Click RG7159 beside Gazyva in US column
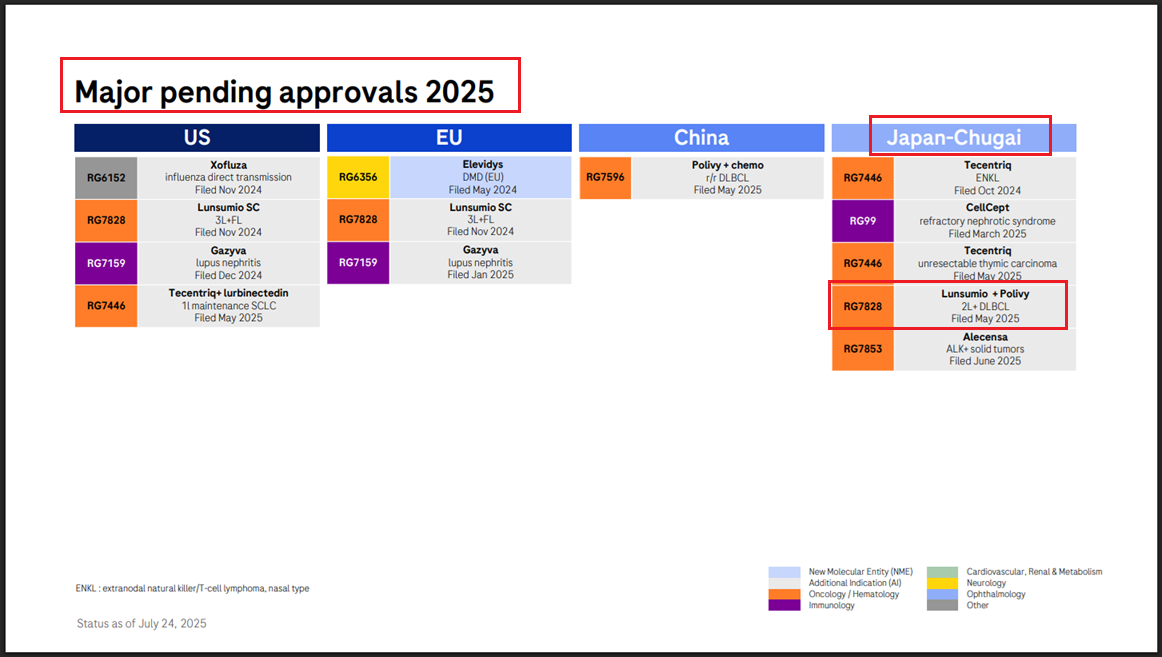This screenshot has height=657, width=1162. coord(106,263)
